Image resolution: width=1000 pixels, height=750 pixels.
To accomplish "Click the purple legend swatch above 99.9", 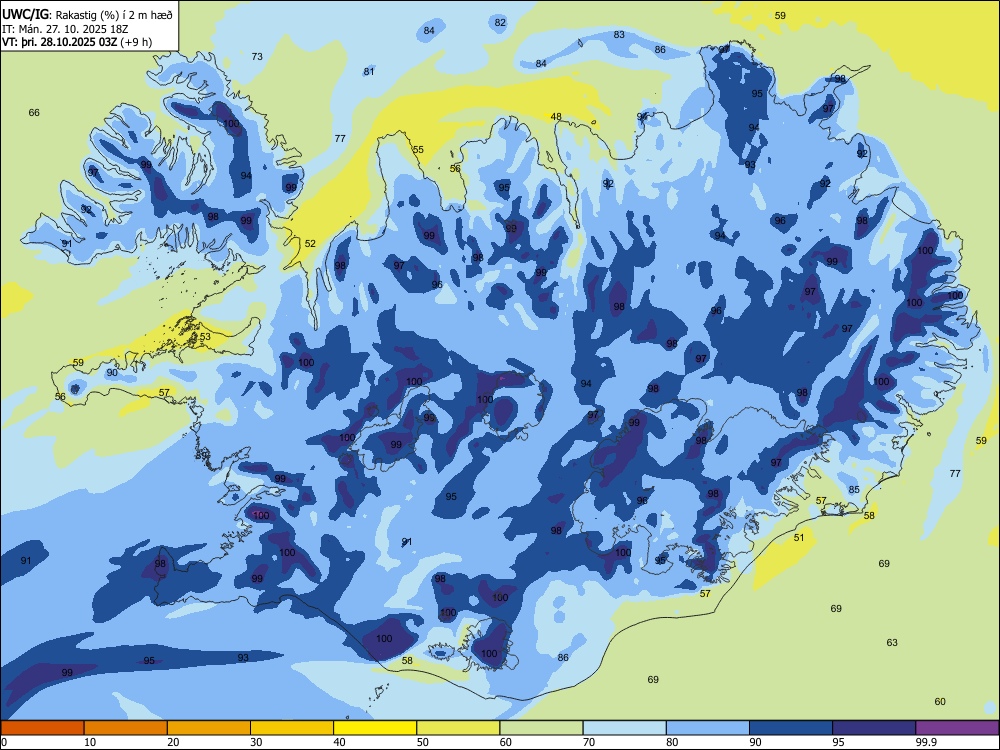I will click(957, 728).
